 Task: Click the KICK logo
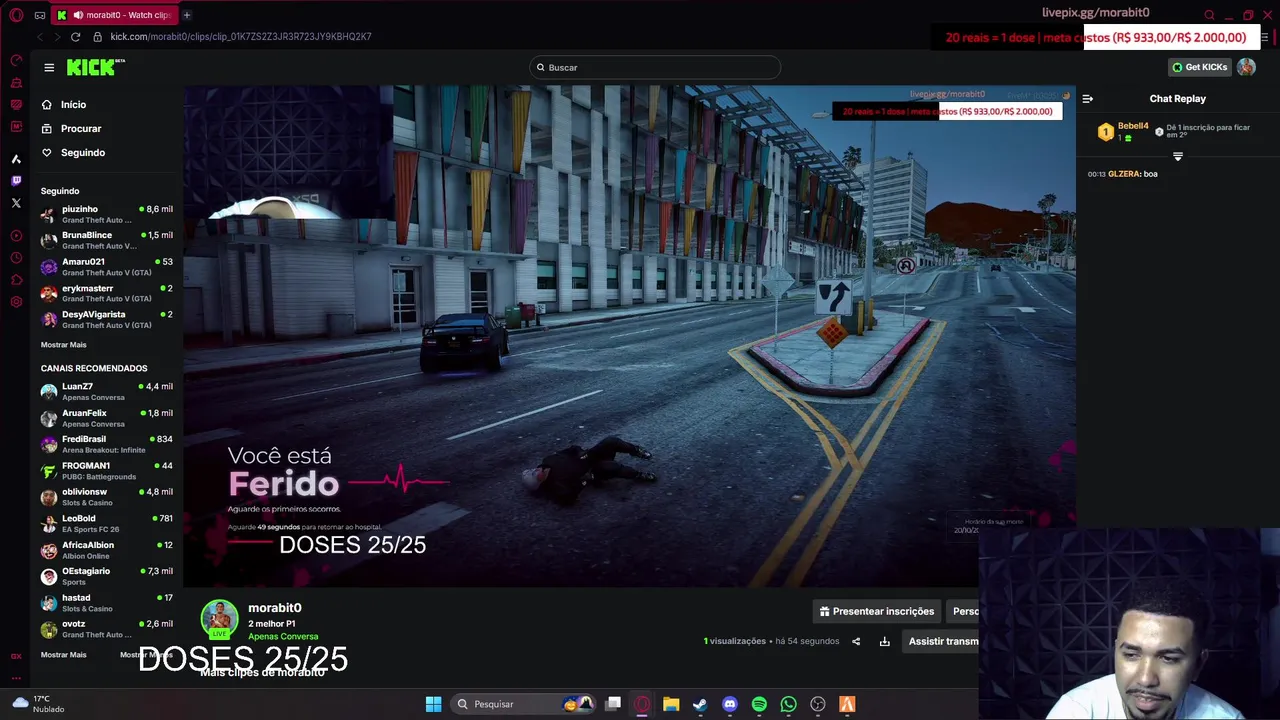pyautogui.click(x=95, y=67)
